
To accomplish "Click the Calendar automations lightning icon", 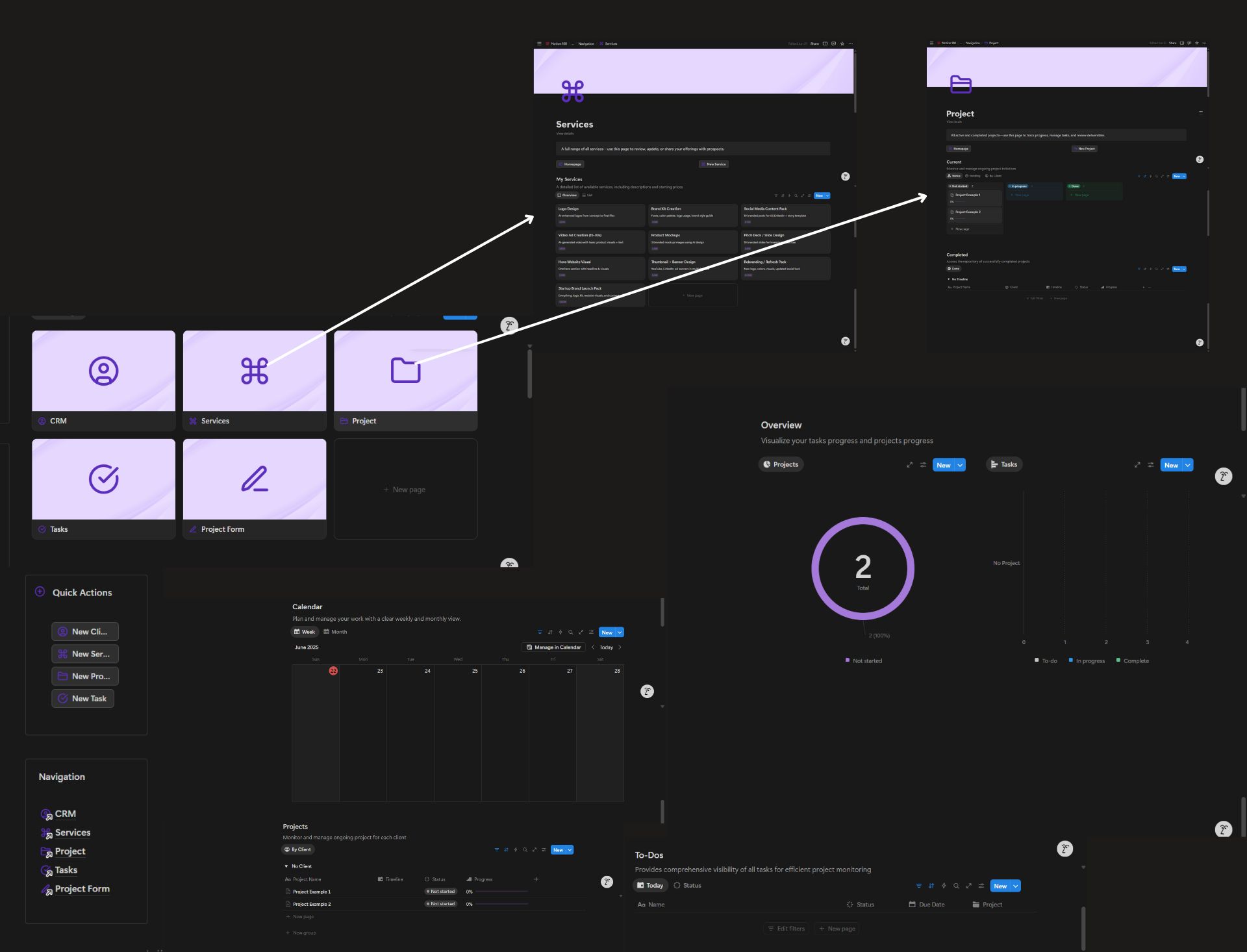I will coord(561,632).
